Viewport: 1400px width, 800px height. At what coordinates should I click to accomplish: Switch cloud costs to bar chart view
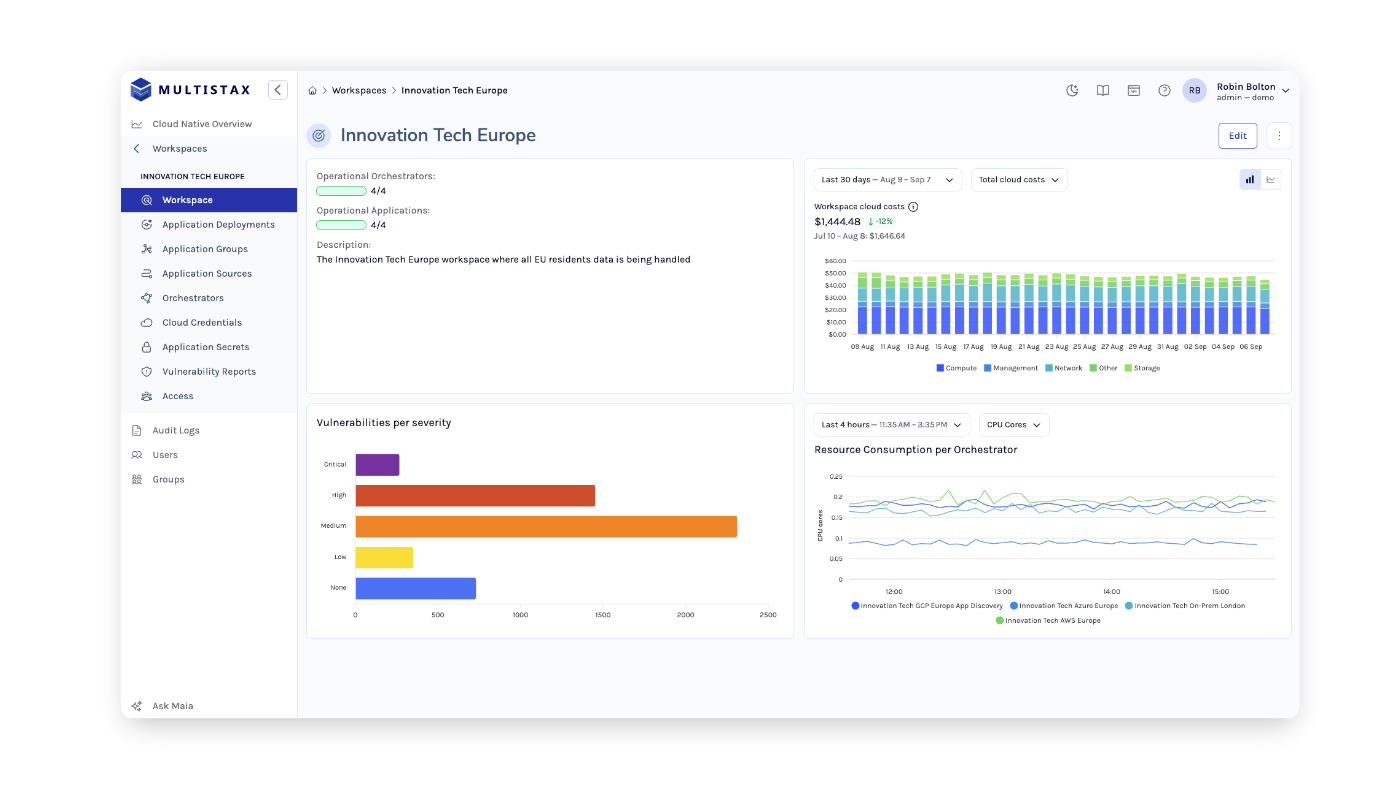[x=1249, y=179]
